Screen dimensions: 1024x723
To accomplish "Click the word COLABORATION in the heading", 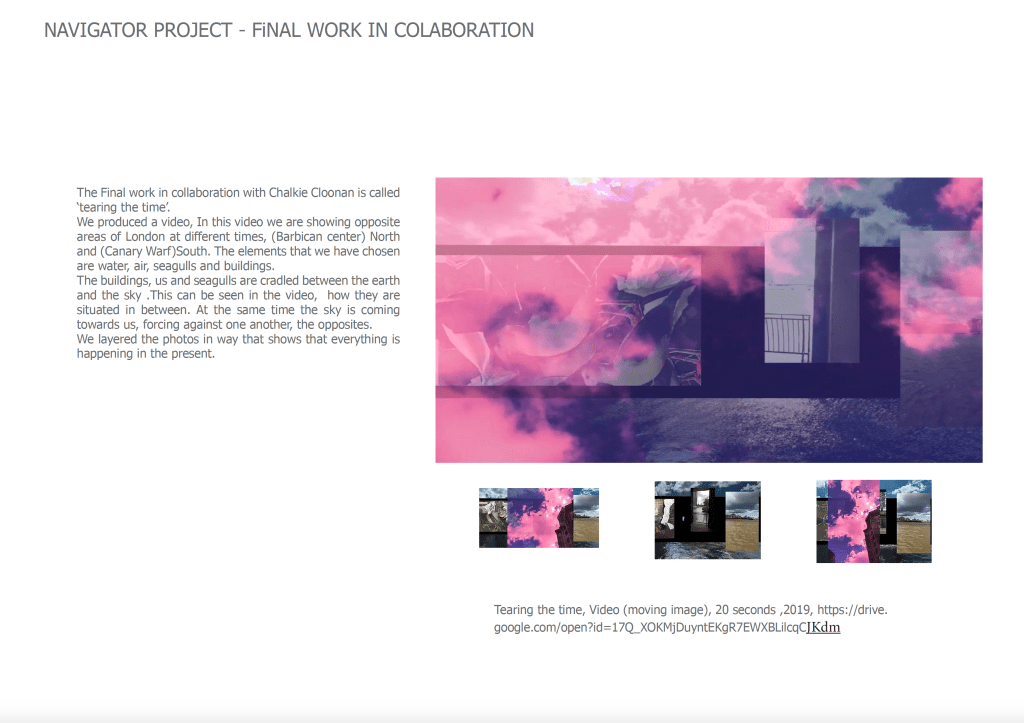I will tap(464, 30).
